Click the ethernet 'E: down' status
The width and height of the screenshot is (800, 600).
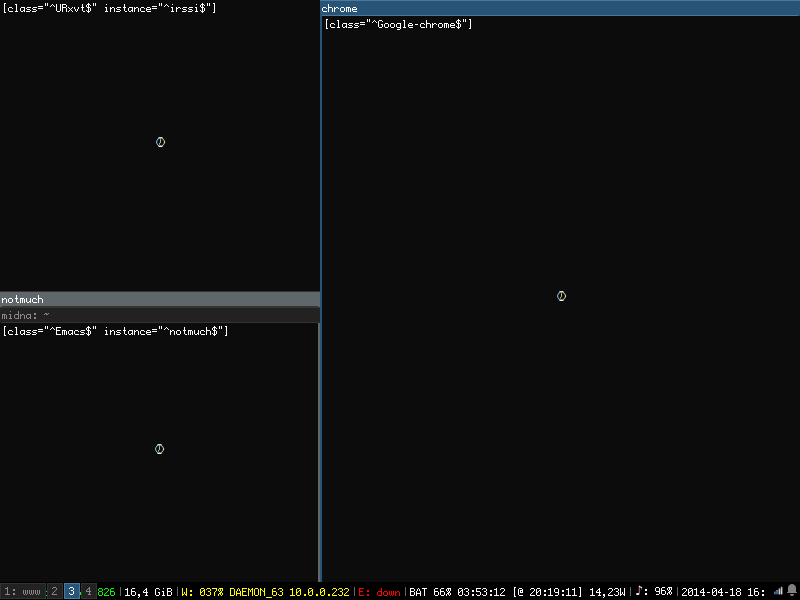tap(380, 592)
